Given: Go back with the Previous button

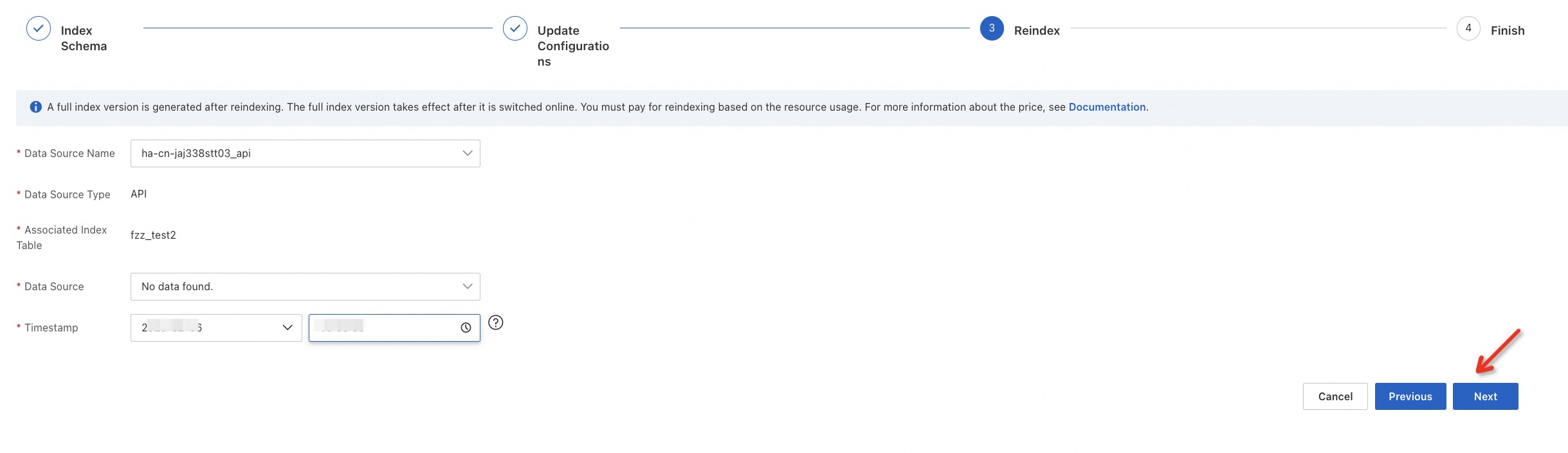Looking at the screenshot, I should tap(1410, 396).
